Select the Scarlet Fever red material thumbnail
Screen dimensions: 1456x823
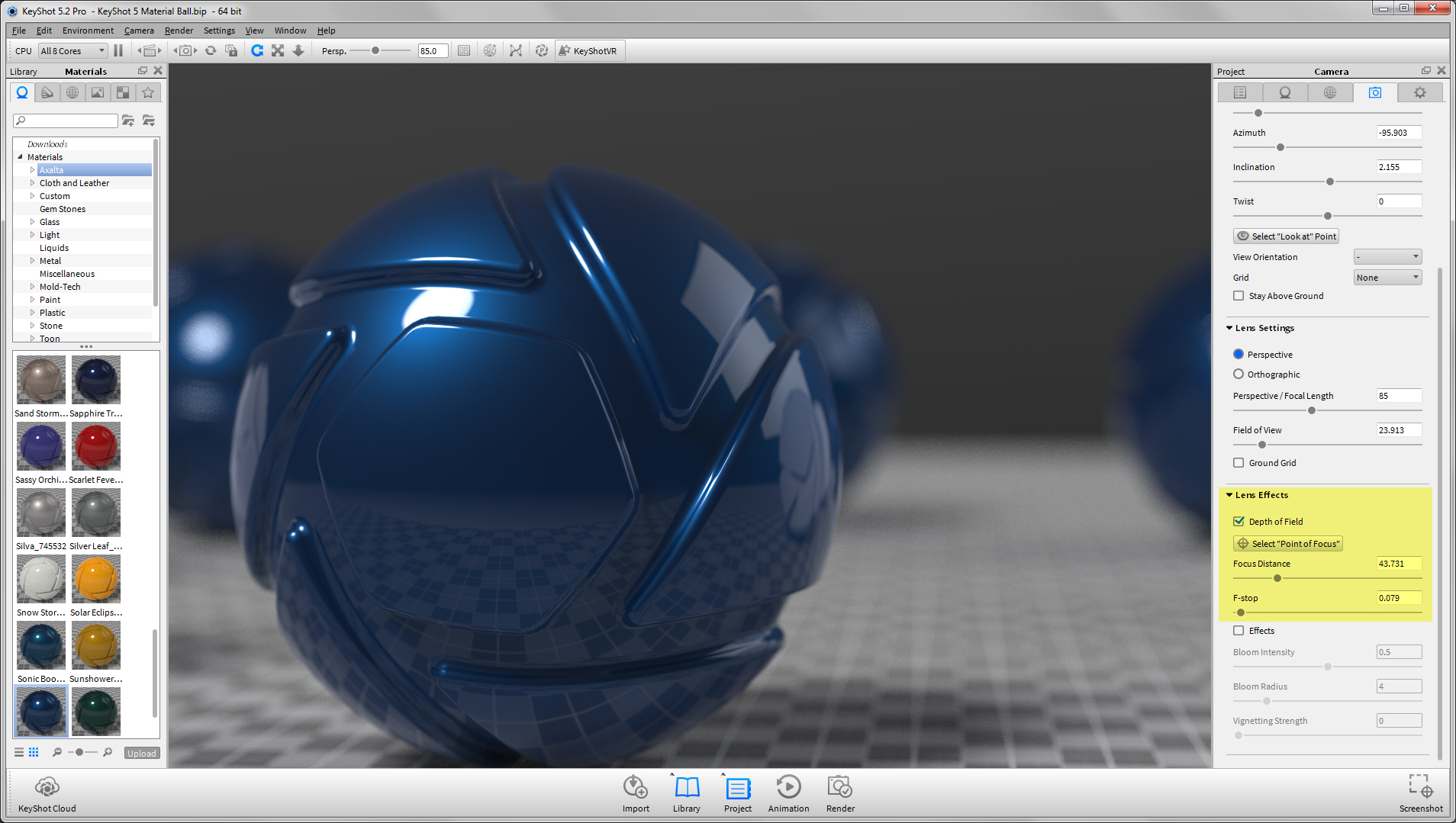coord(96,446)
